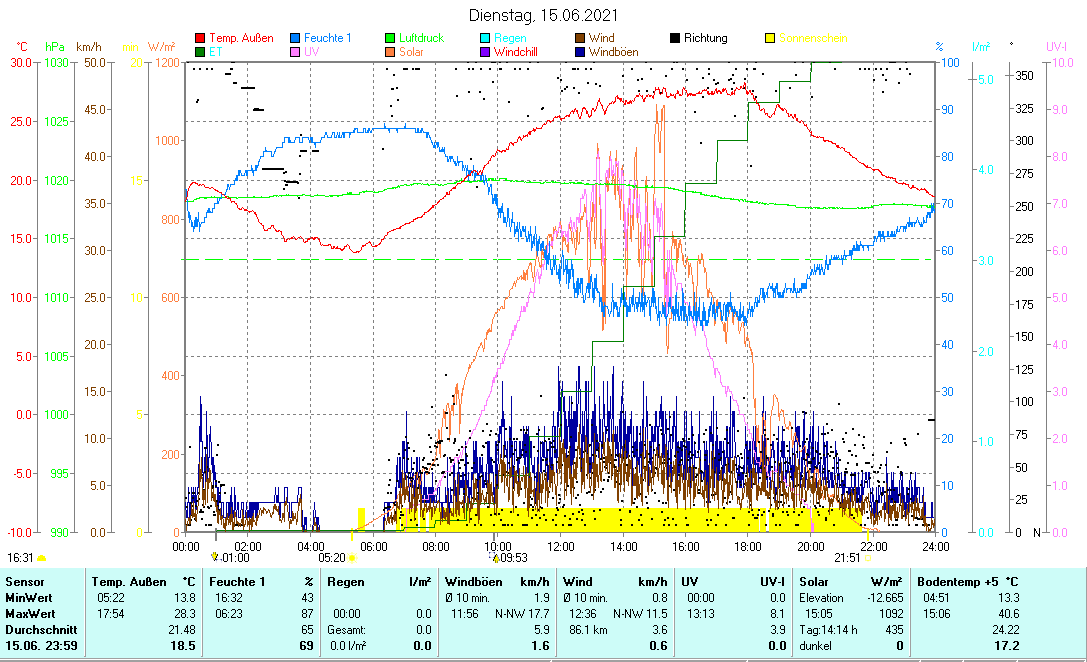
Task: Click the hPa axis unit label
Action: [x=55, y=47]
